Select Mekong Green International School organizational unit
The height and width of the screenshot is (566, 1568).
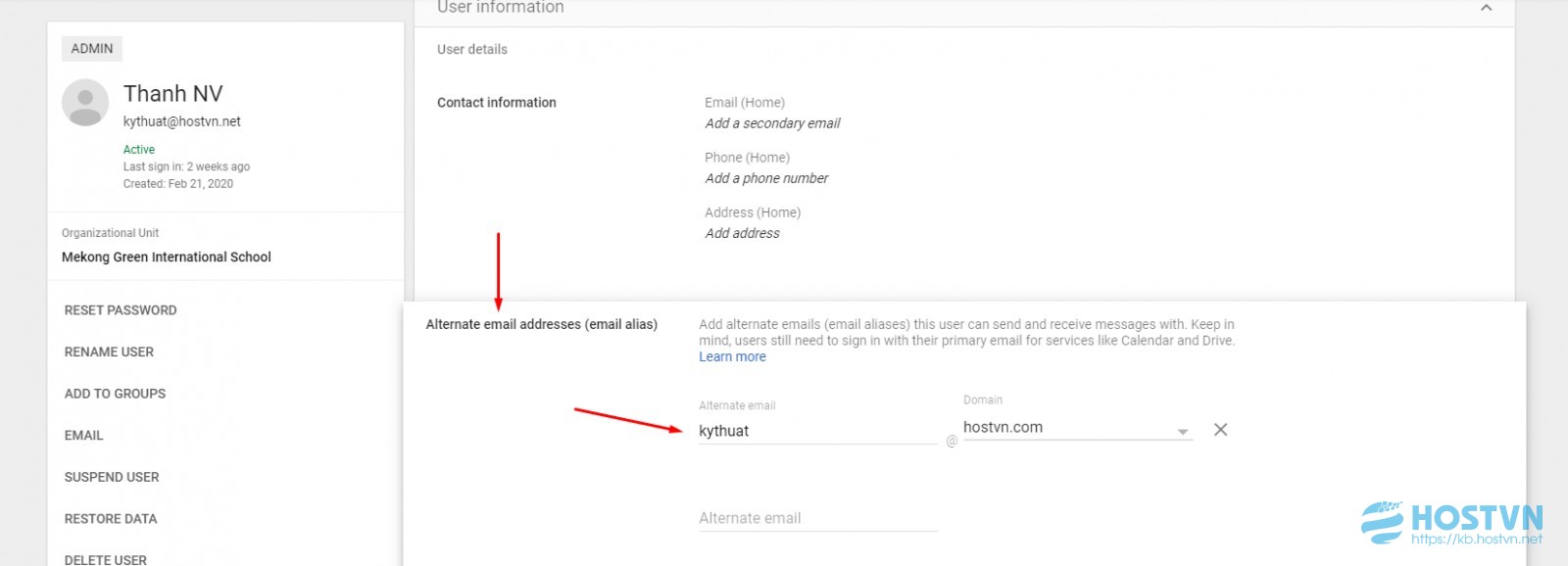(x=167, y=258)
